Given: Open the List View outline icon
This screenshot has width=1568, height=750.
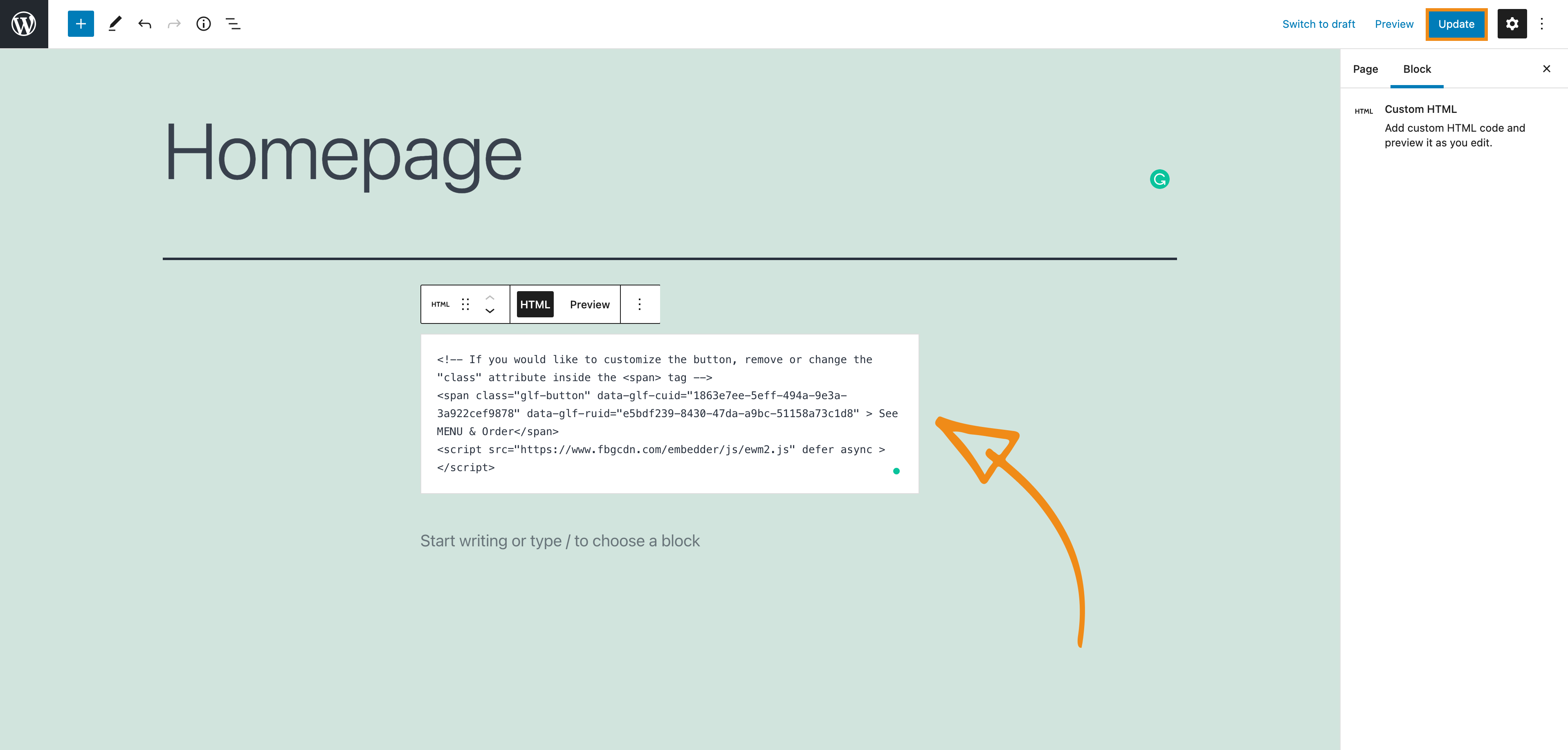Looking at the screenshot, I should coord(233,24).
